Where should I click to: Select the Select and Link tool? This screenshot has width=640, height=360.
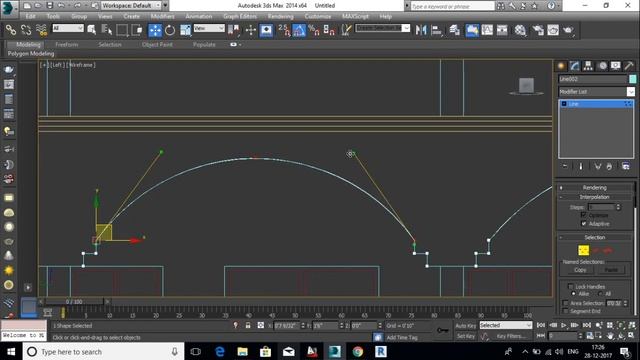pos(11,30)
